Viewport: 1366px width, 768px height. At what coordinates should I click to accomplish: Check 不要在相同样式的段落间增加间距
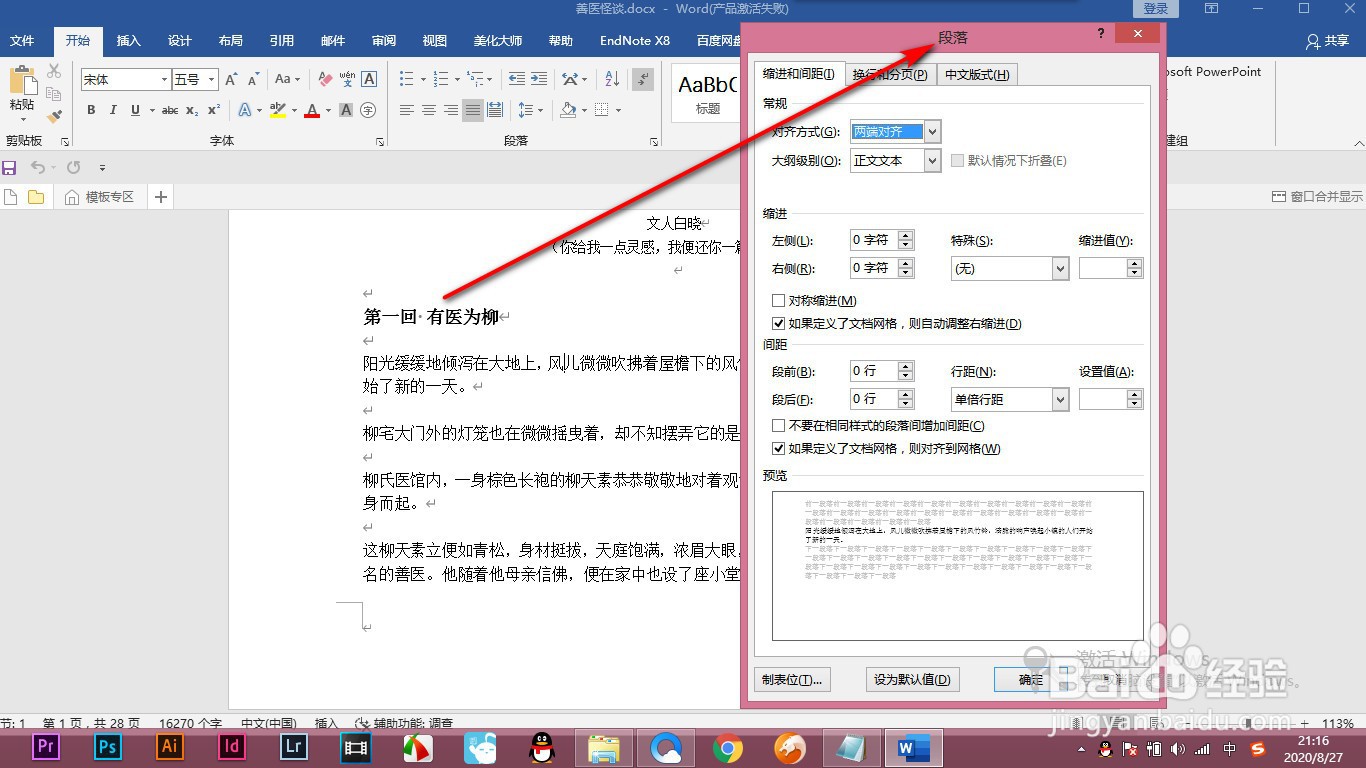coord(778,425)
